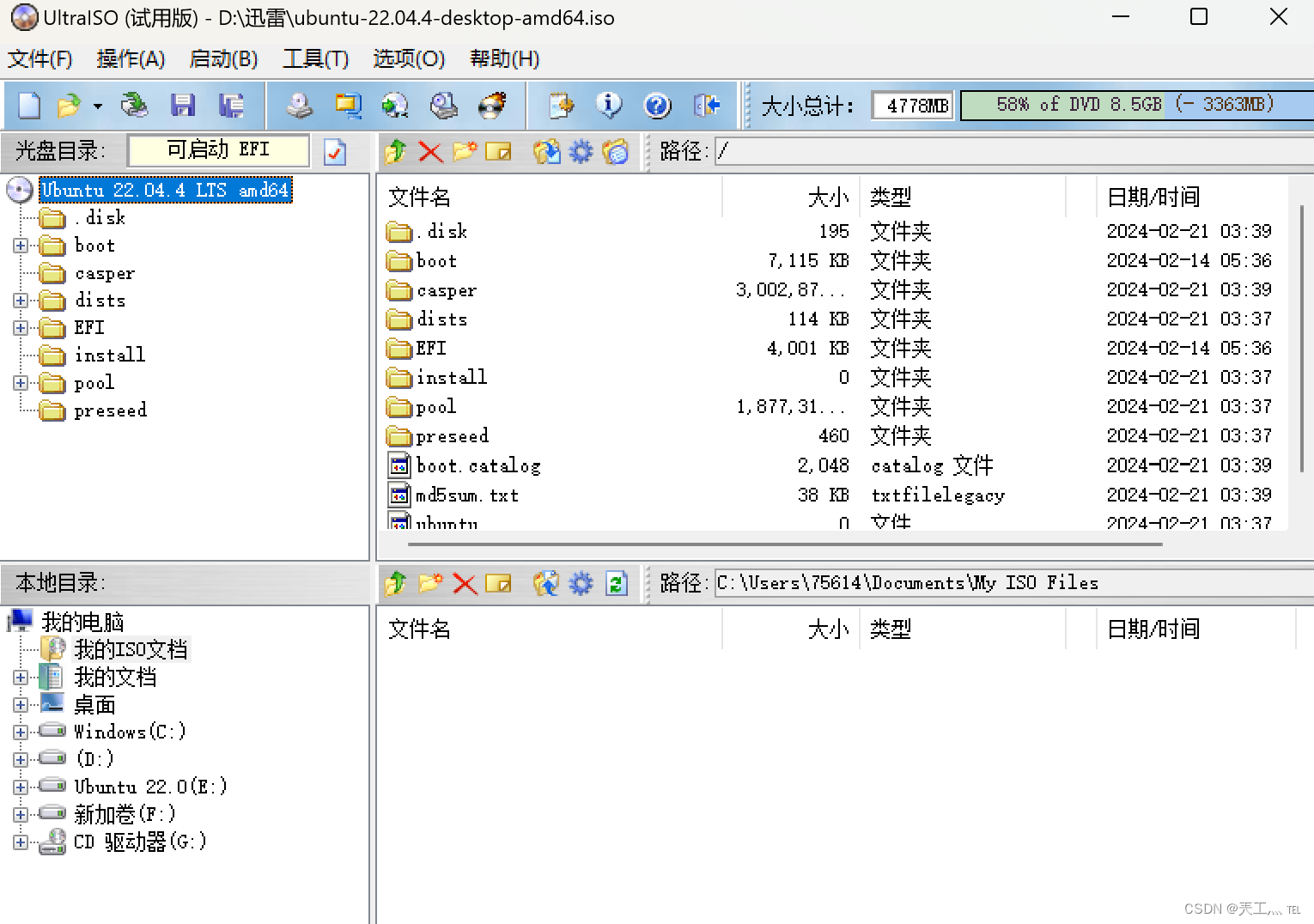Click the Open CD/DVD disc icon
Image resolution: width=1314 pixels, height=924 pixels.
(134, 106)
